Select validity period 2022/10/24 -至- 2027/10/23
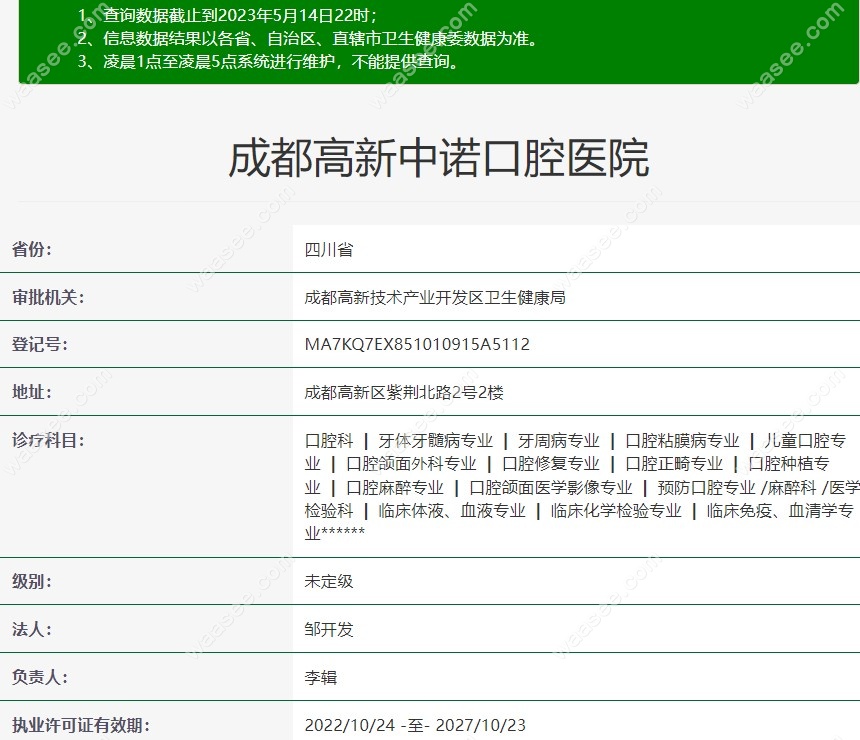 (x=415, y=725)
